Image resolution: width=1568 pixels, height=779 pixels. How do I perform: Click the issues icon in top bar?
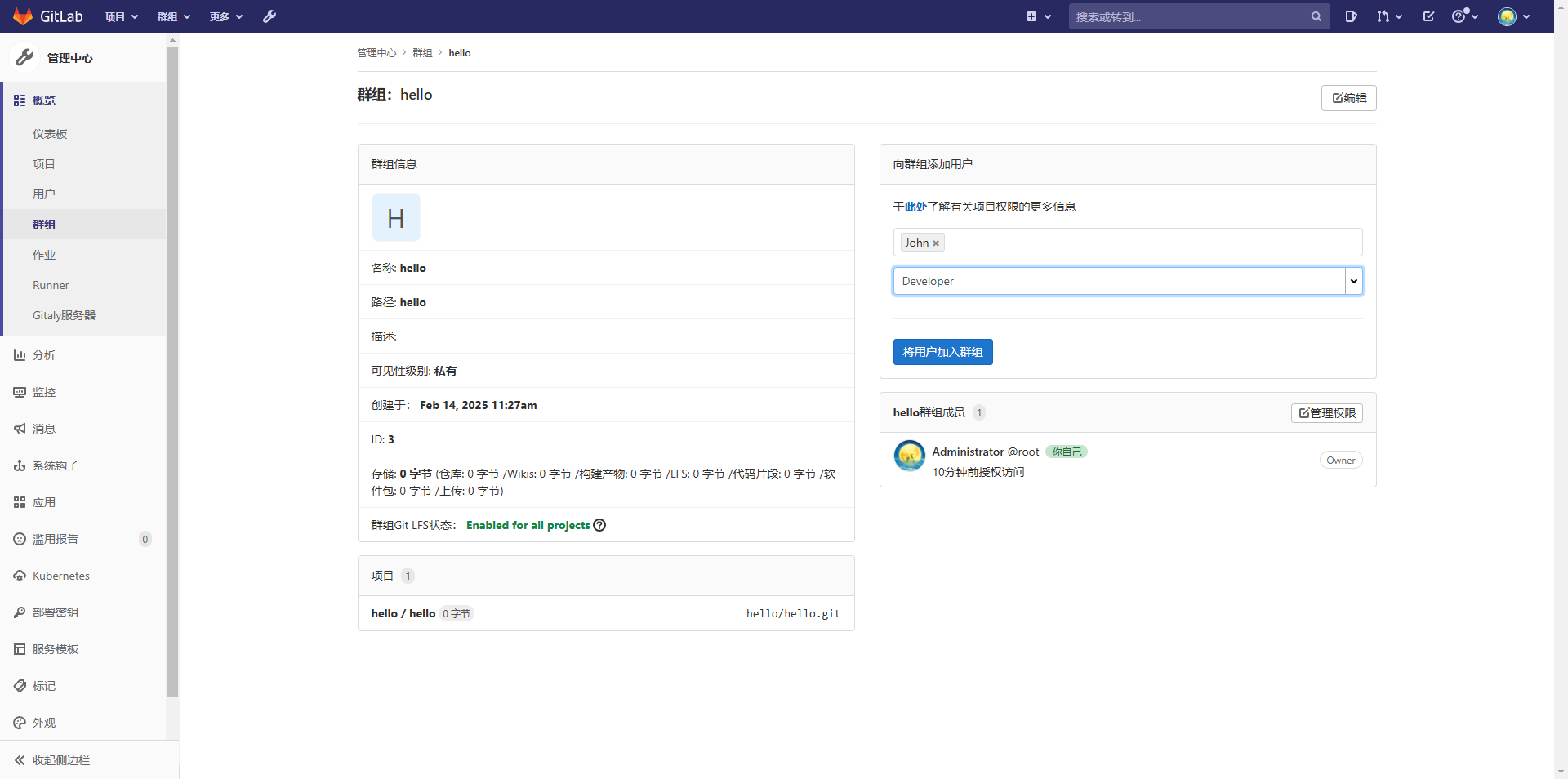coord(1351,16)
